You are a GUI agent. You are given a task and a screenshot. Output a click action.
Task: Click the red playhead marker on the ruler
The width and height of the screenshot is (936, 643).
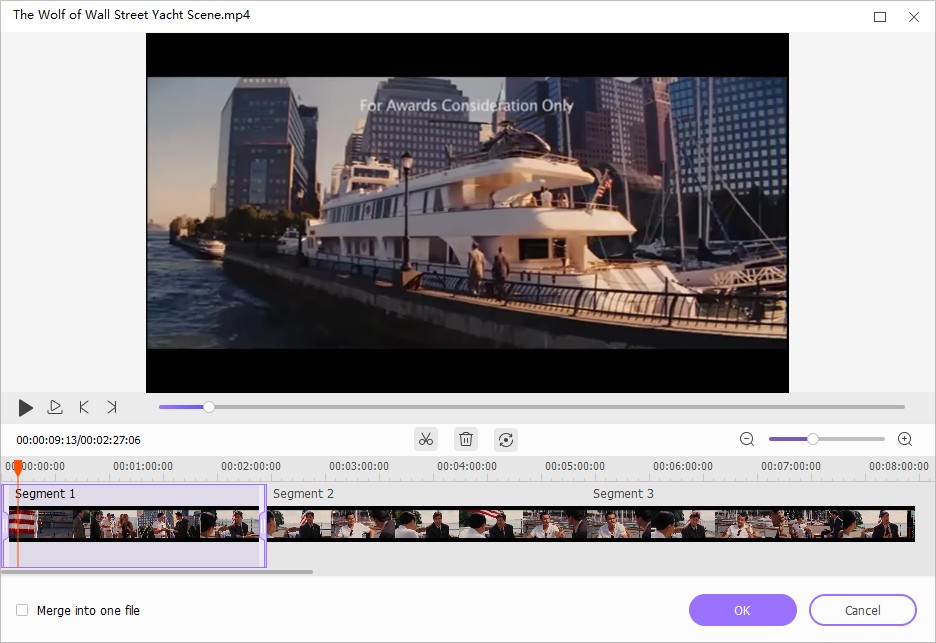[18, 467]
